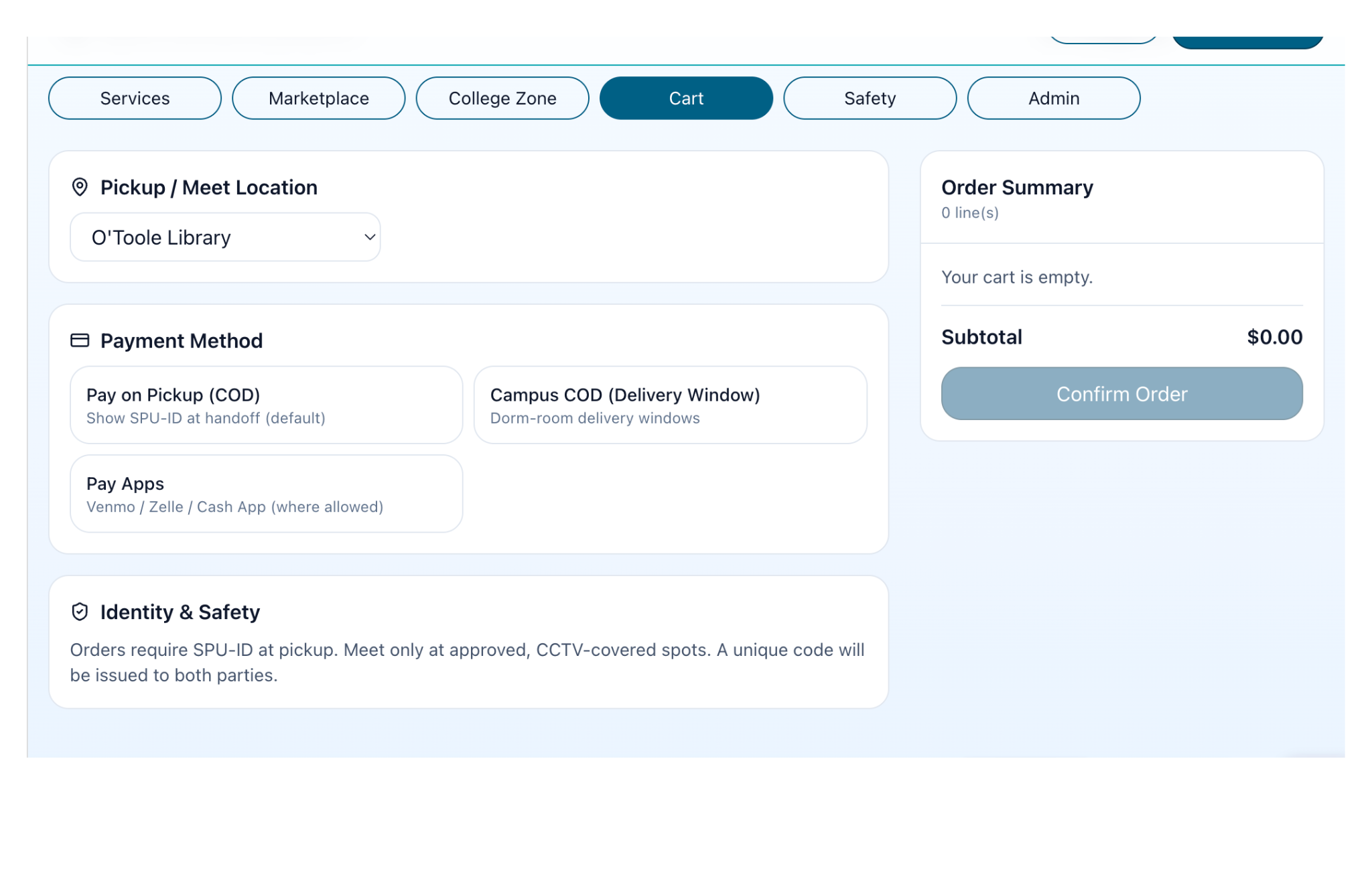This screenshot has height=873, width=1372.
Task: Open the Marketplace tab
Action: 318,98
